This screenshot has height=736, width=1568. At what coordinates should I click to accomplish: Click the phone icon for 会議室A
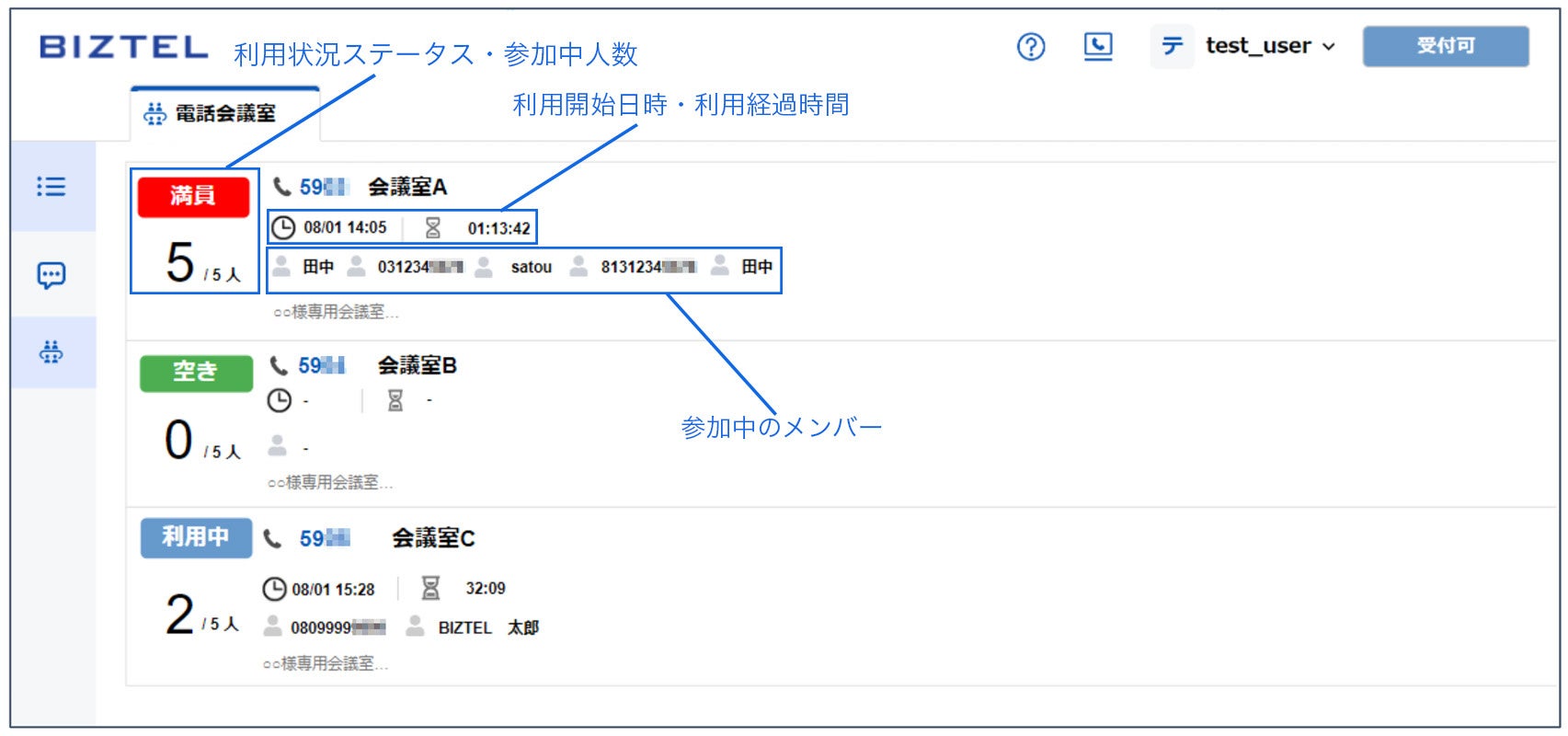tap(282, 187)
